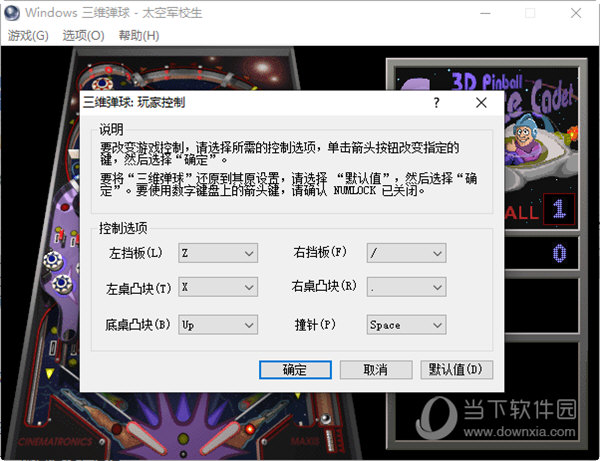The image size is (600, 461).
Task: Click the ball number 1 display
Action: point(559,209)
